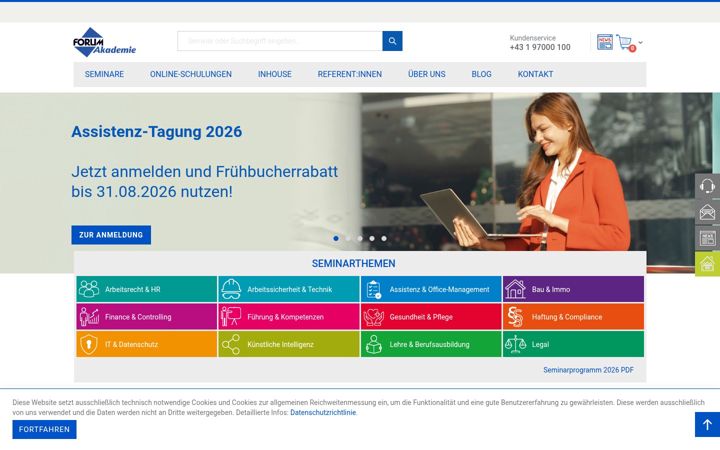Viewport: 720px width, 450px height.
Task: Click the Arbeitsrecht & HR label
Action: (133, 289)
